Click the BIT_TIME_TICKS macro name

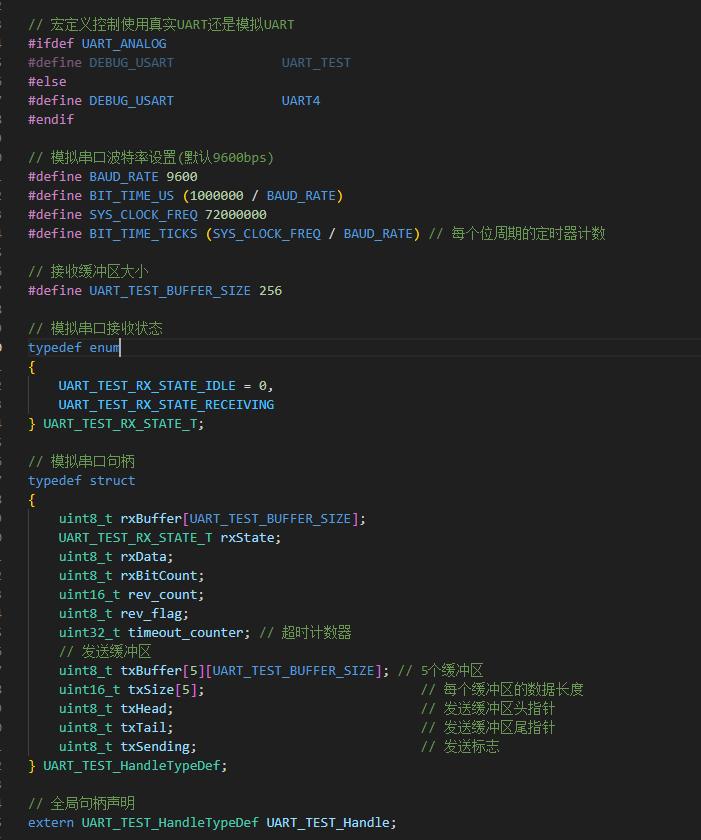[x=143, y=234]
